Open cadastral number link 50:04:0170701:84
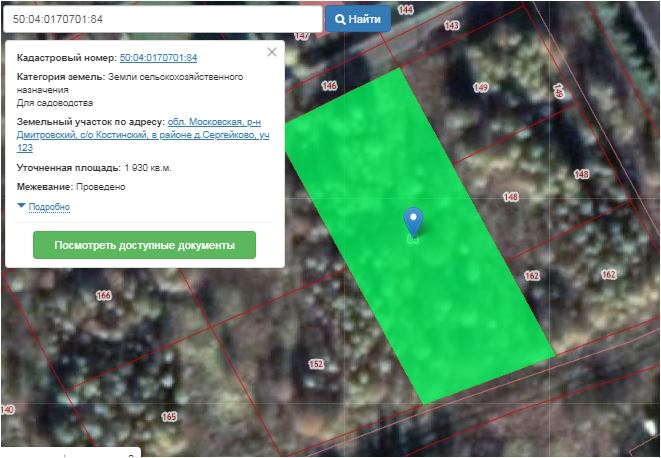 coord(158,58)
